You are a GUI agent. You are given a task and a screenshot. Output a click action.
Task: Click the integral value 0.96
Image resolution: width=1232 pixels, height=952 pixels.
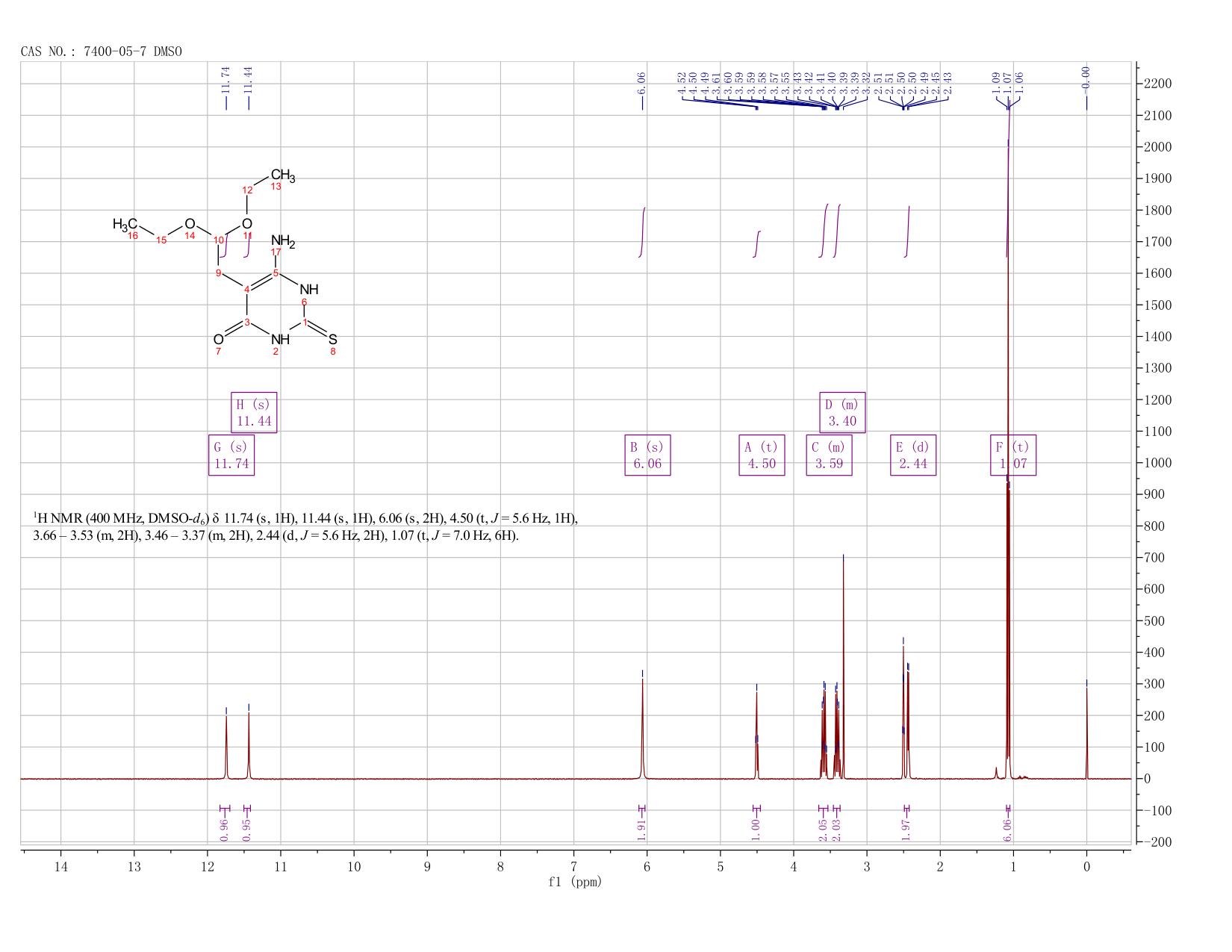coord(225,830)
